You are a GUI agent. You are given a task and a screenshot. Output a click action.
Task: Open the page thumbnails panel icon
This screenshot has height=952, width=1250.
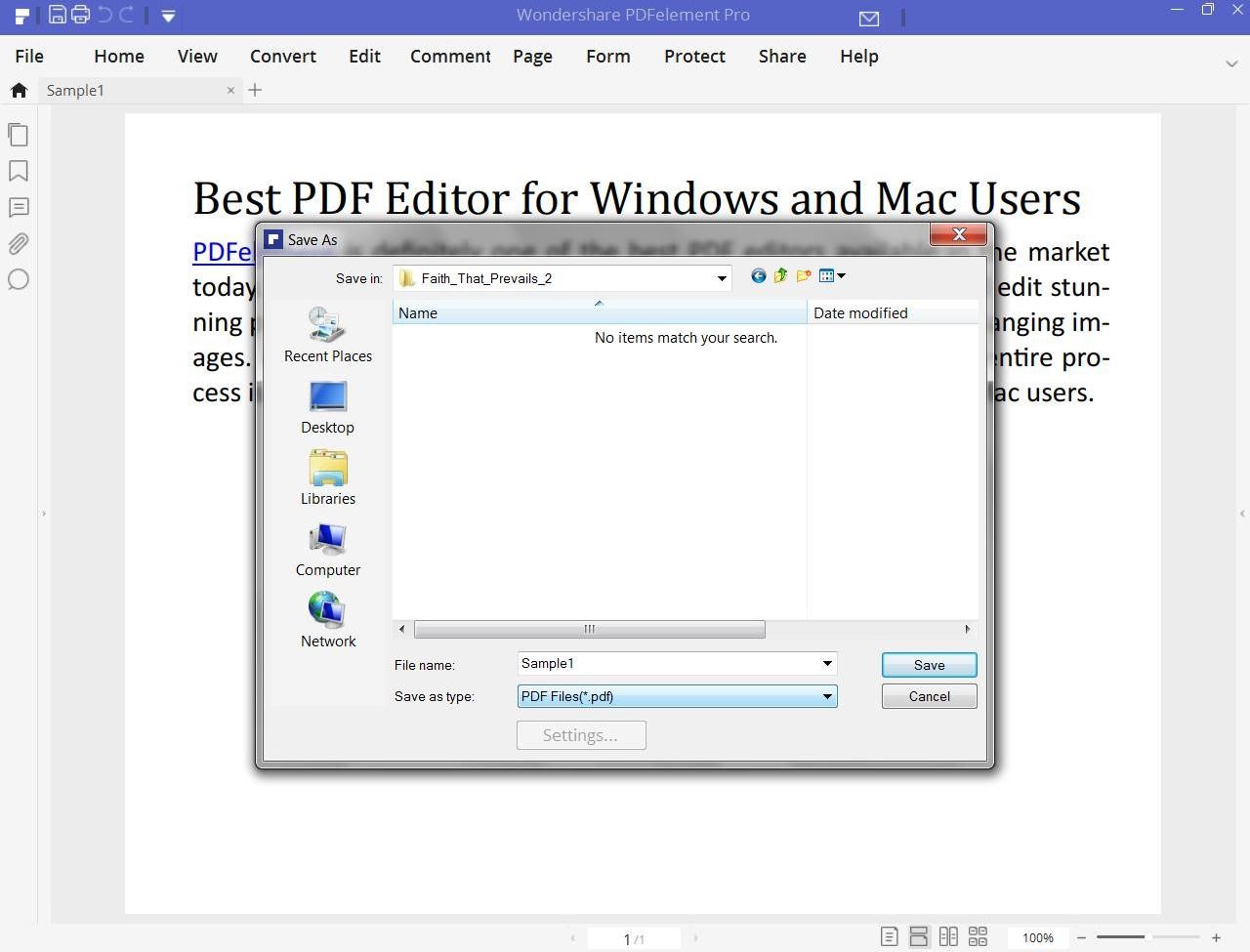[18, 134]
